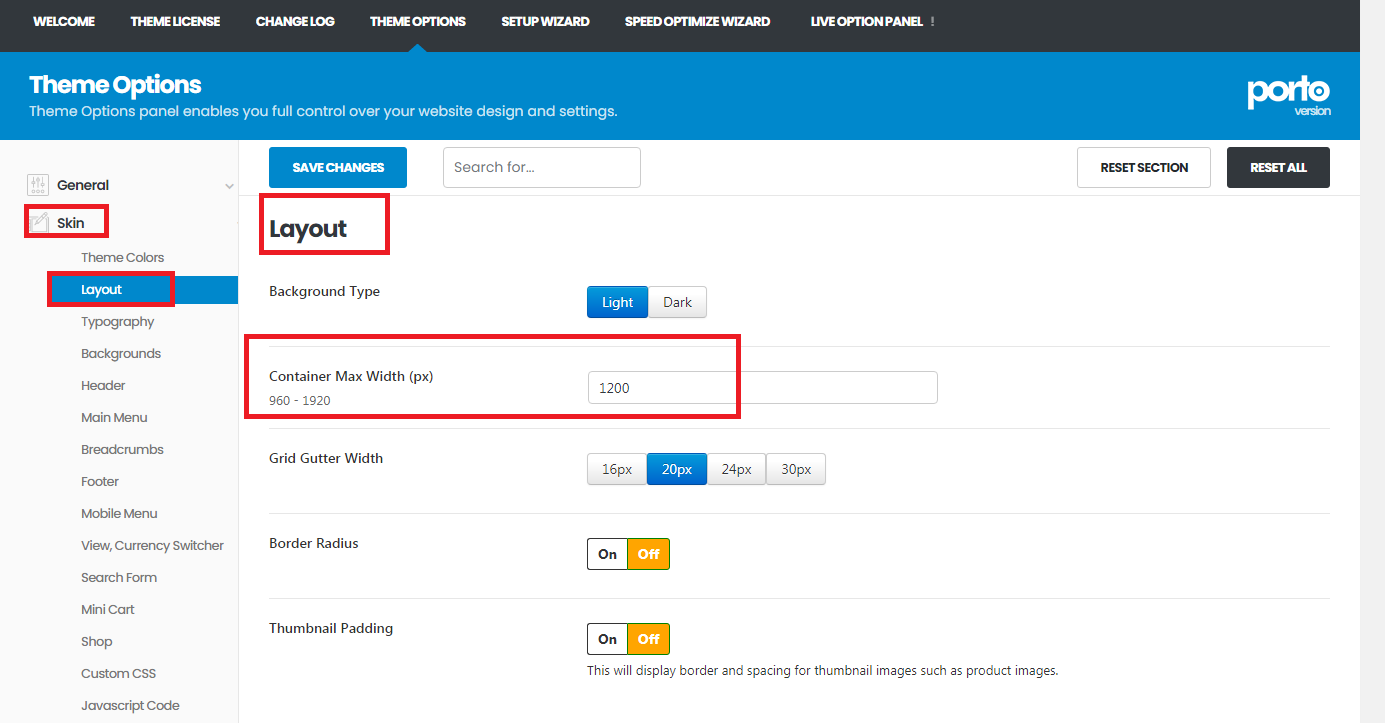Open Mini Cart settings in sidebar
The image size is (1385, 723).
pyautogui.click(x=108, y=609)
